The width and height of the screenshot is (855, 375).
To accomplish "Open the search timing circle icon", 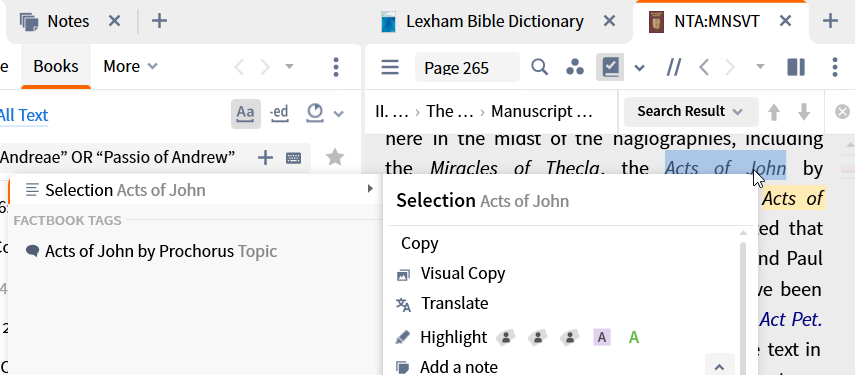I will click(x=315, y=112).
